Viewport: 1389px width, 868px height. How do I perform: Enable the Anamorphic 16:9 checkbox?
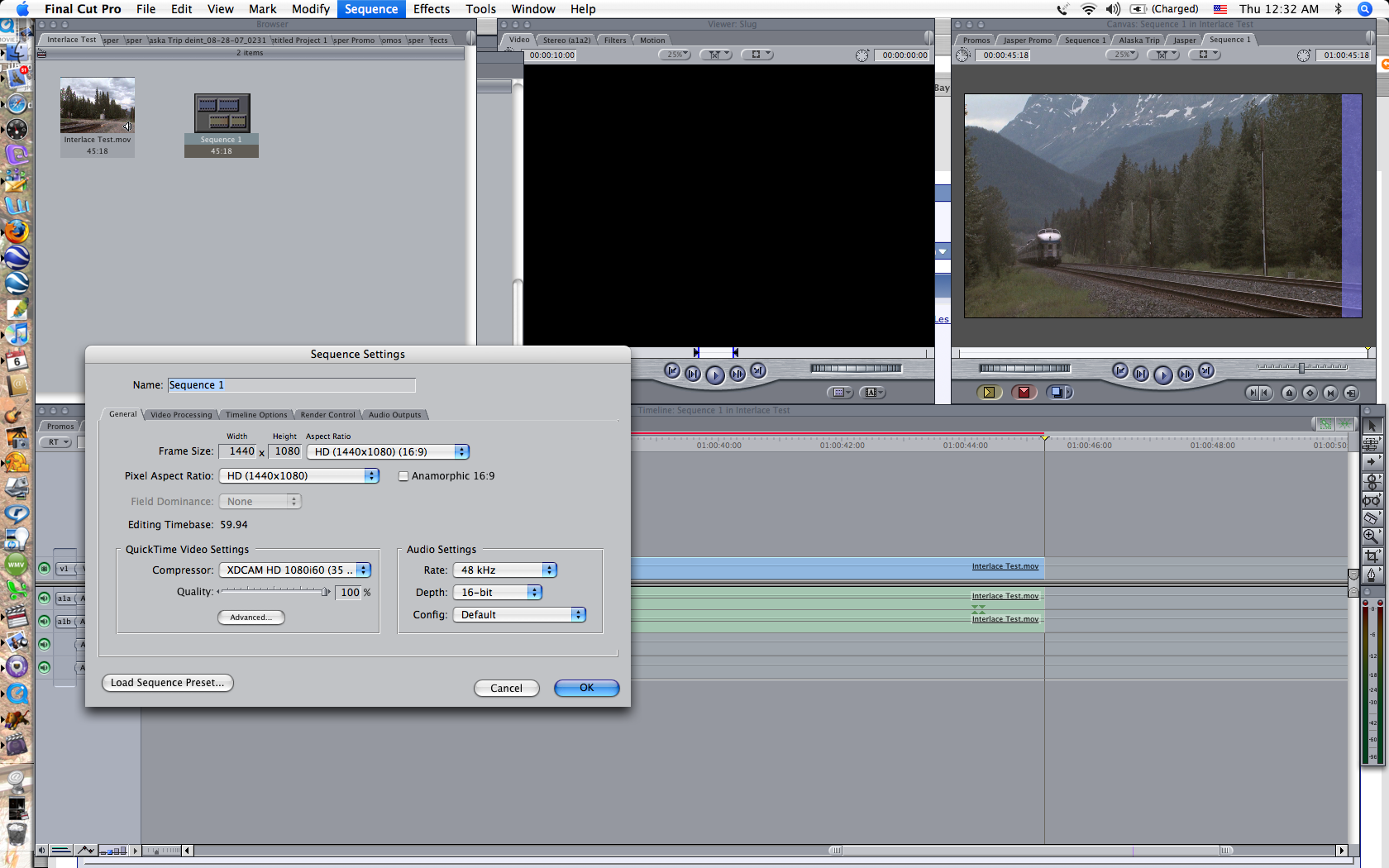coord(403,476)
